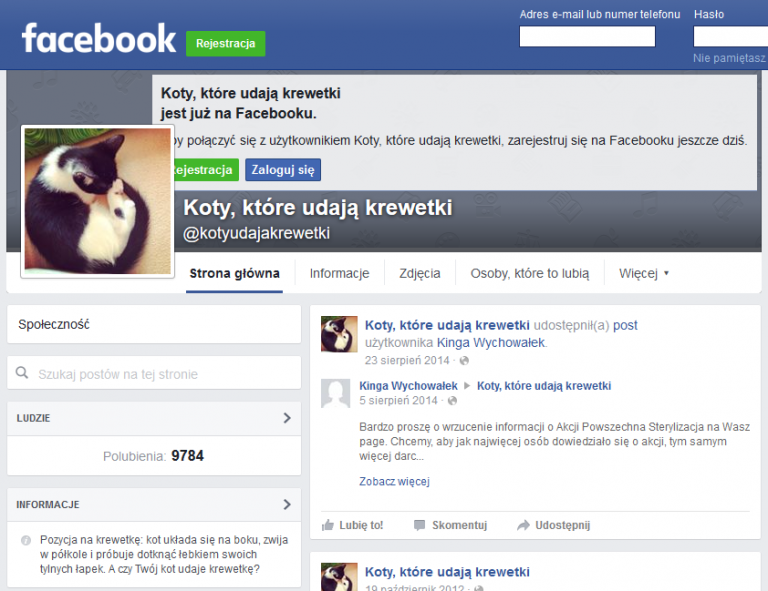Click the Nie pamiętasz link
Viewport: 768px width, 591px height.
point(729,58)
